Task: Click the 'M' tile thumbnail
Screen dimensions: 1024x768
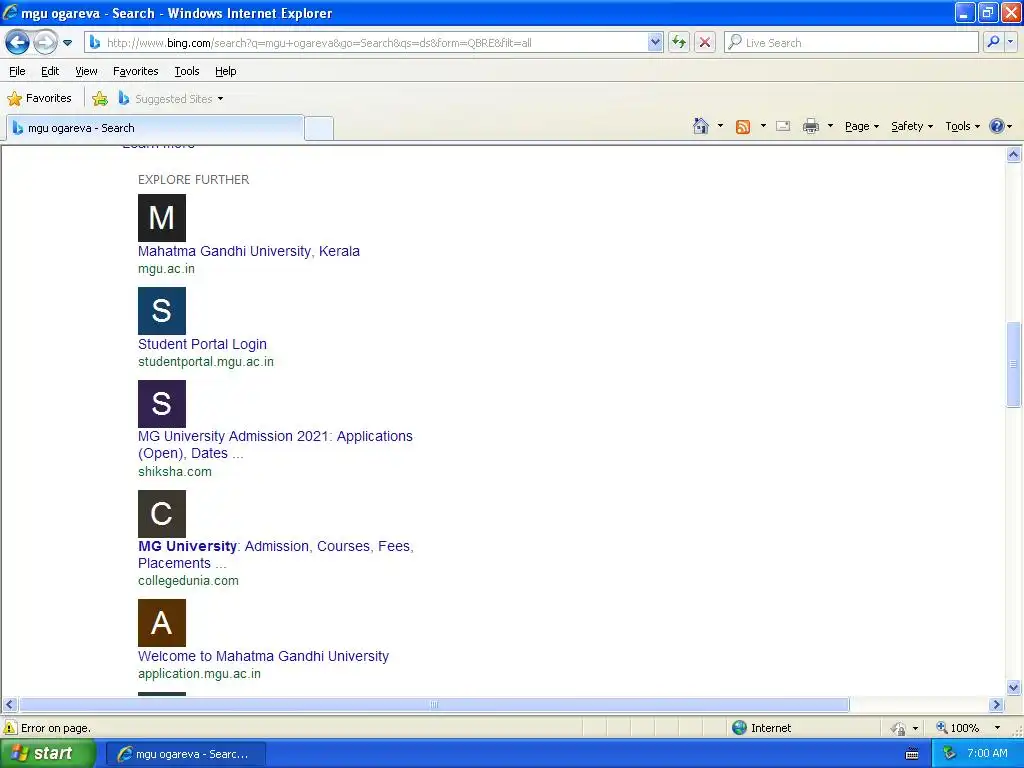Action: click(x=162, y=218)
